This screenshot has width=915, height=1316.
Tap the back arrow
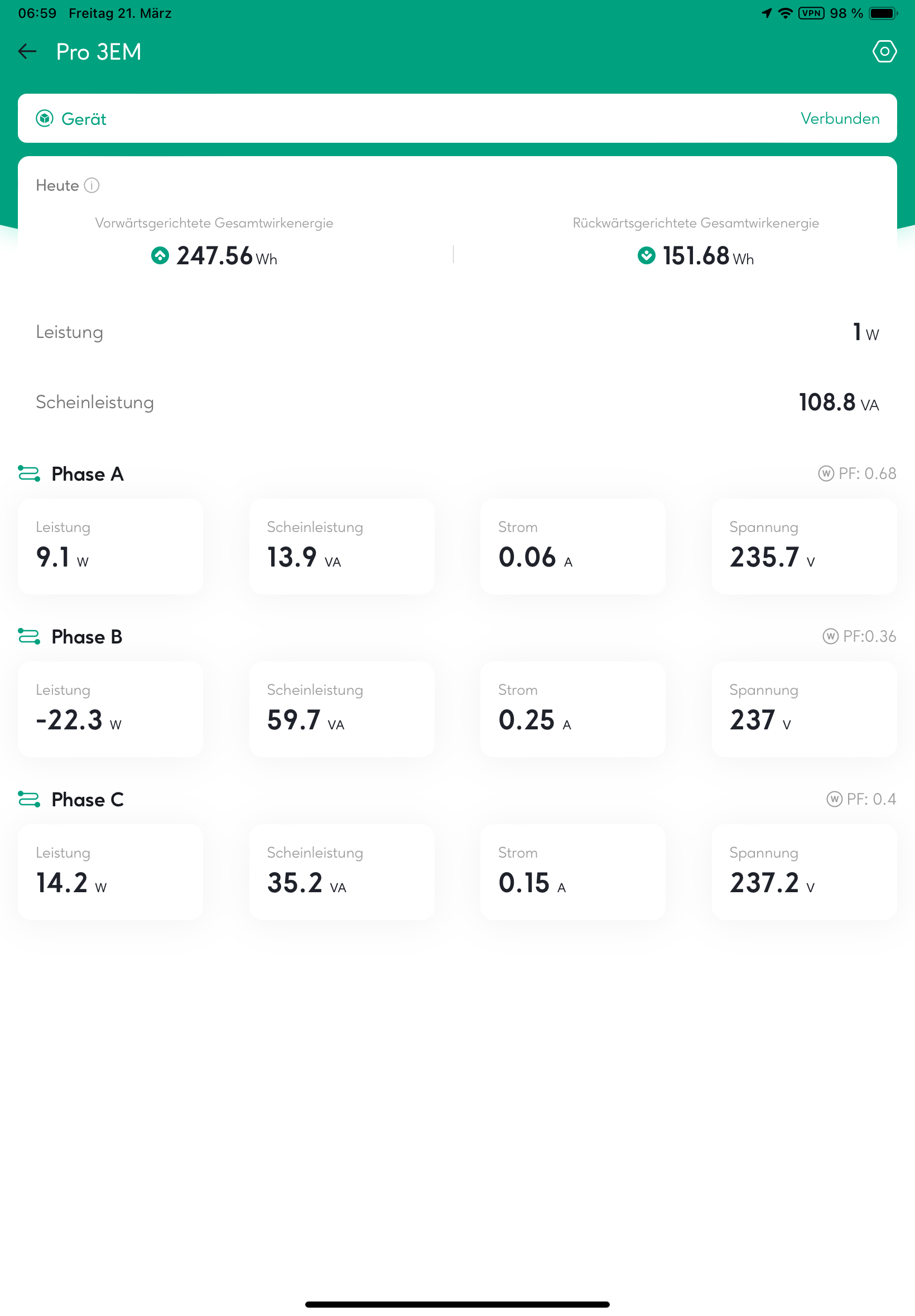pos(27,51)
